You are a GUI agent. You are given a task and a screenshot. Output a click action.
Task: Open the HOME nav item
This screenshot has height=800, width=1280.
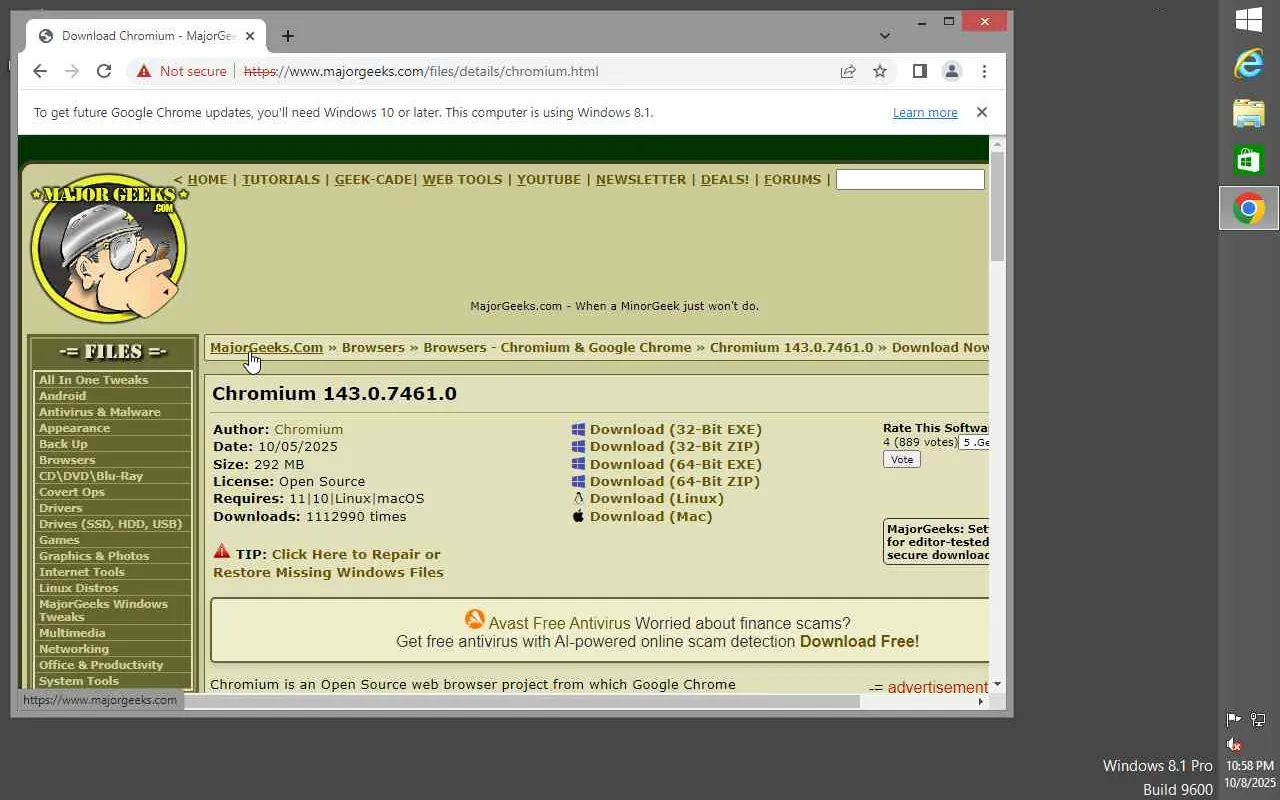[207, 180]
